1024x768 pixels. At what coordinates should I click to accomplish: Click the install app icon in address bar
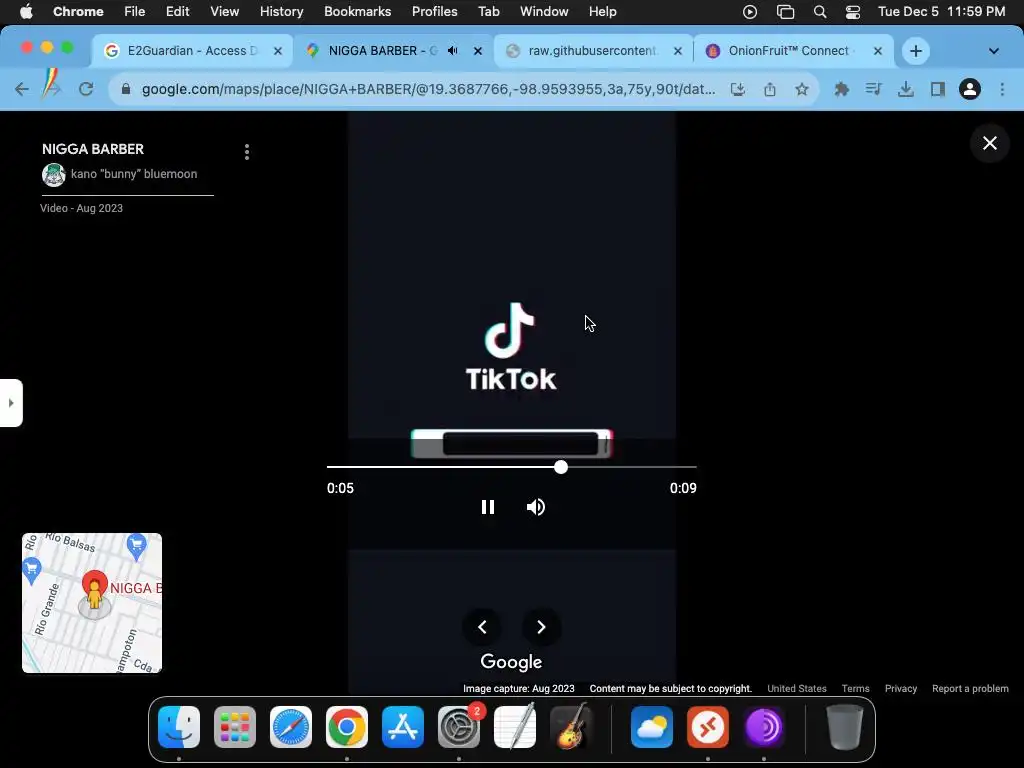pos(738,89)
